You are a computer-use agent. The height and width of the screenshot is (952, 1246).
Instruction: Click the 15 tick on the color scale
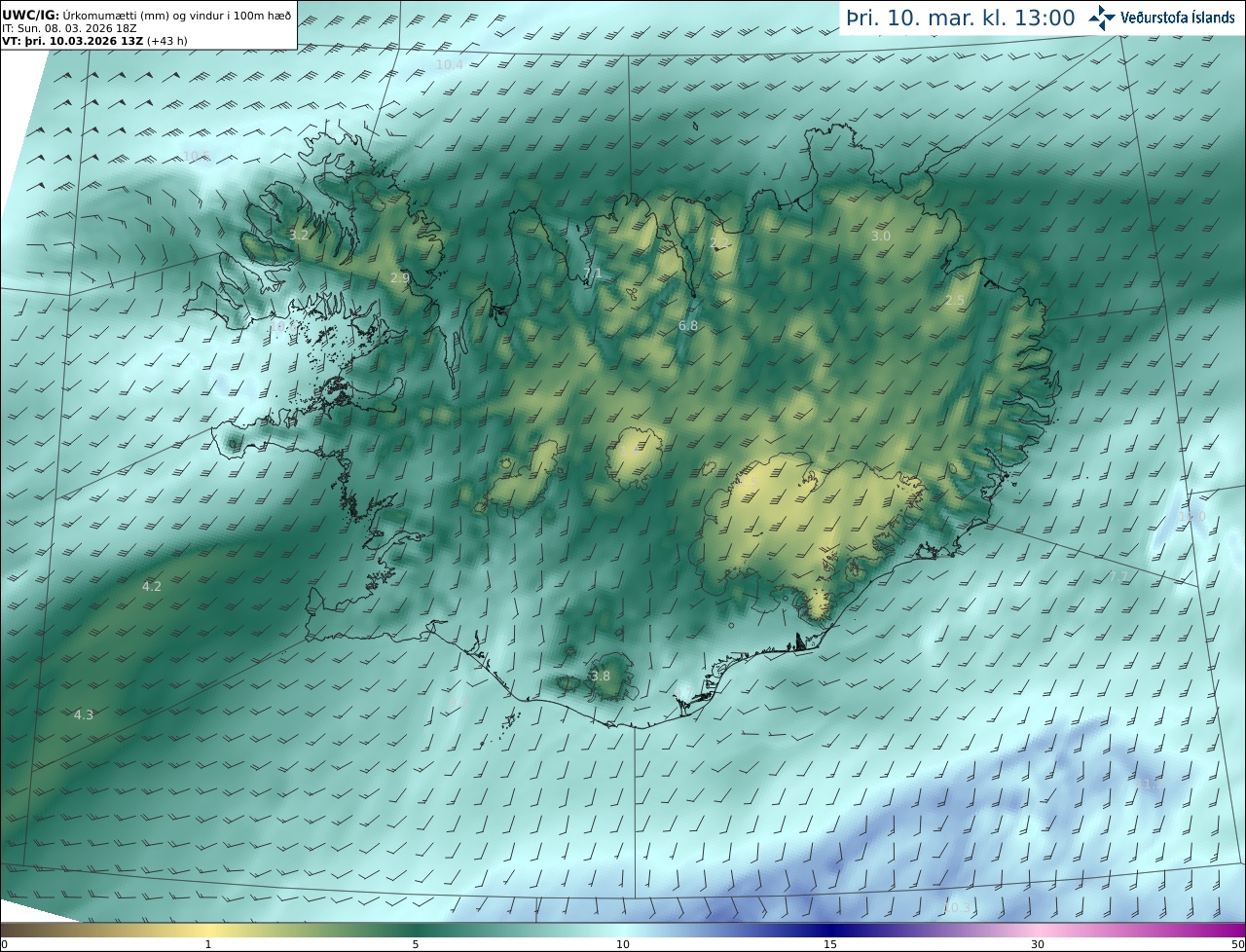[830, 944]
